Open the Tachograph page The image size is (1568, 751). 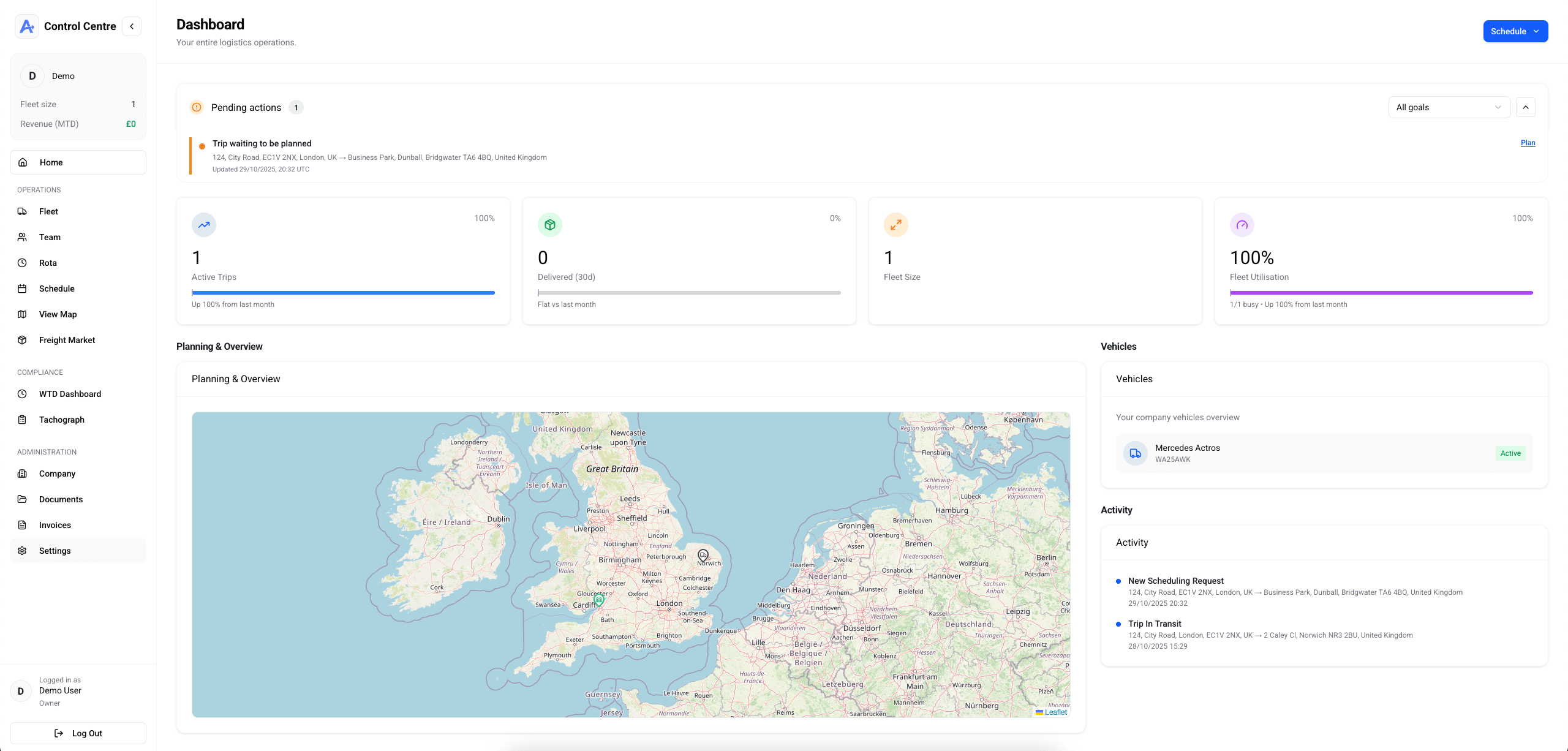pyautogui.click(x=62, y=420)
